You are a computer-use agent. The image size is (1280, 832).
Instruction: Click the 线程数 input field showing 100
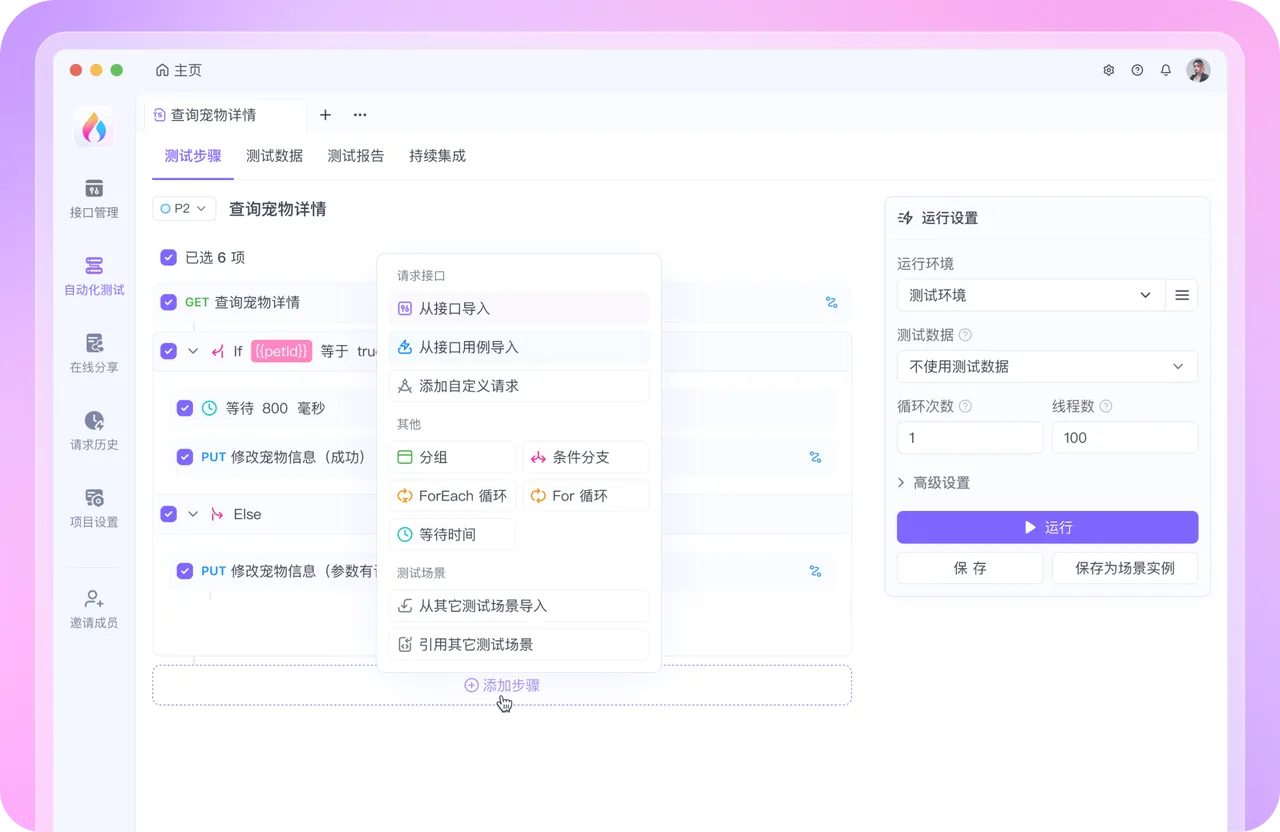(1124, 437)
